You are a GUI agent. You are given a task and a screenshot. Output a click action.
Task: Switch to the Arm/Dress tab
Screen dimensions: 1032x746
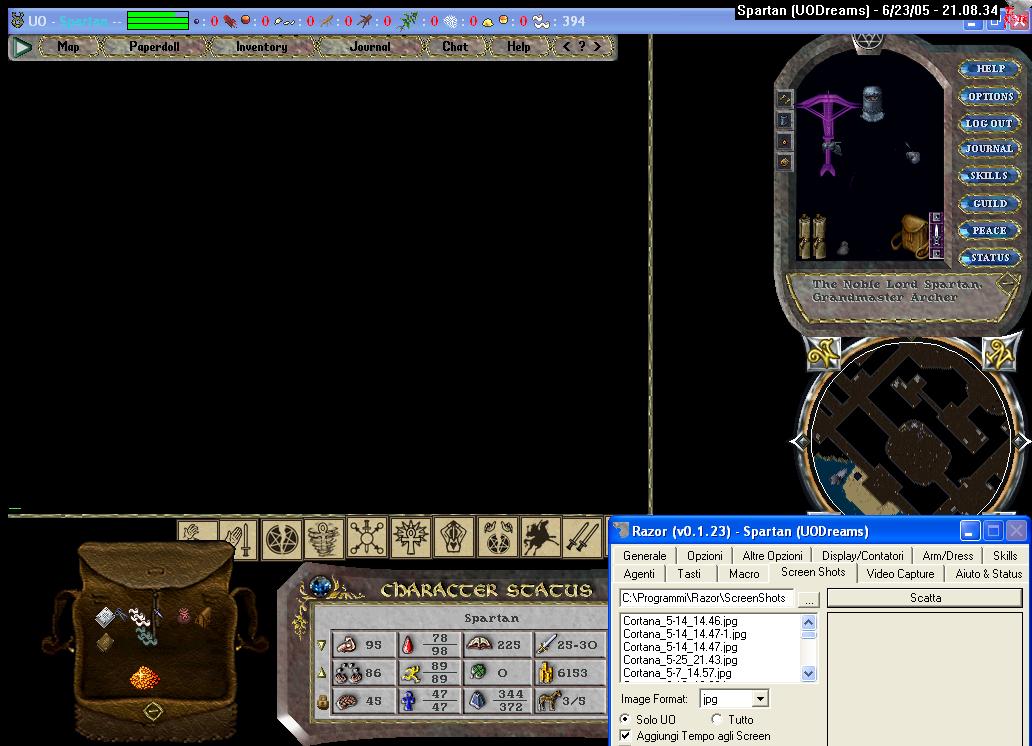948,556
